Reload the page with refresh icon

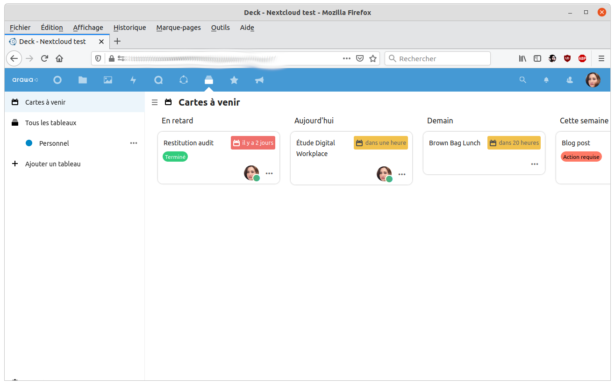44,58
